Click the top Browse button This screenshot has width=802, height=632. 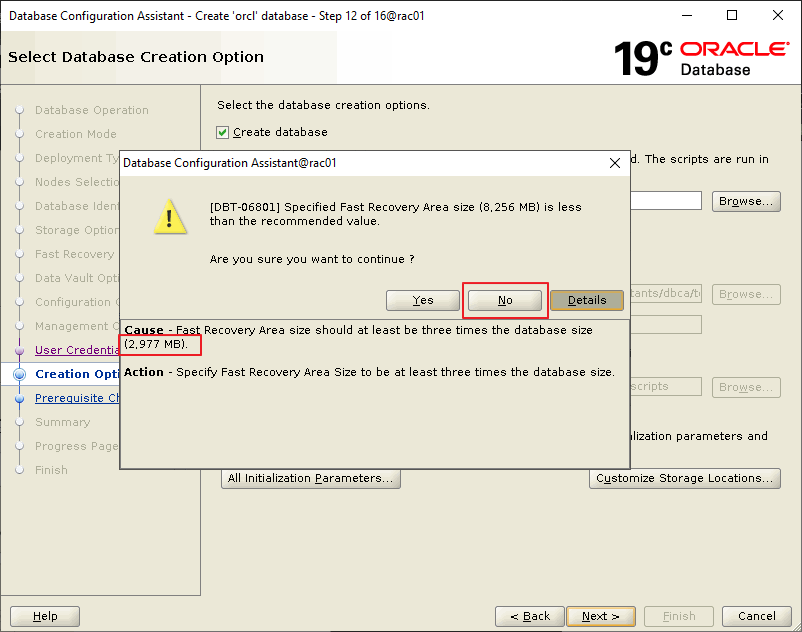pos(746,201)
